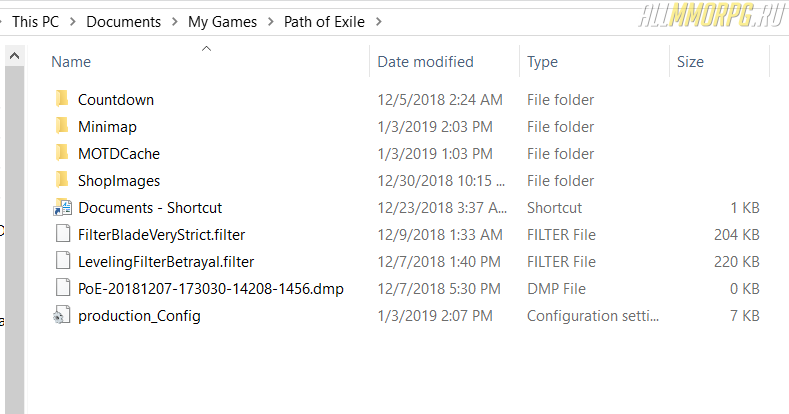Click the LevelingFilterBetrayal.filter file icon
The width and height of the screenshot is (789, 414).
[x=63, y=261]
